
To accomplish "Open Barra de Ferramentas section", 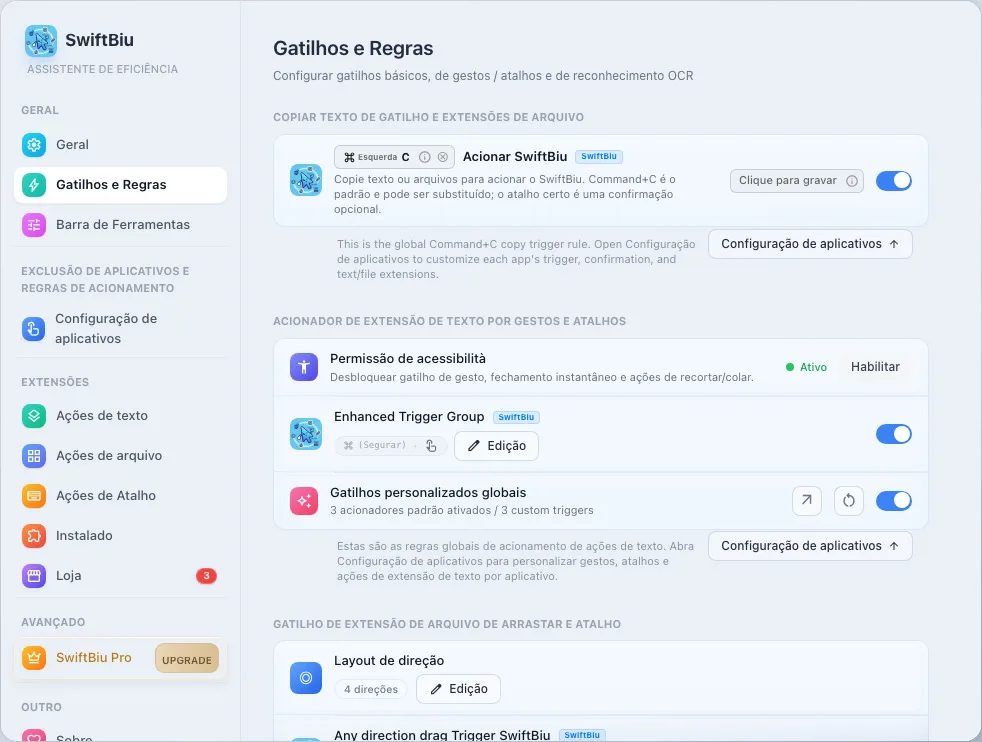I will pos(120,225).
